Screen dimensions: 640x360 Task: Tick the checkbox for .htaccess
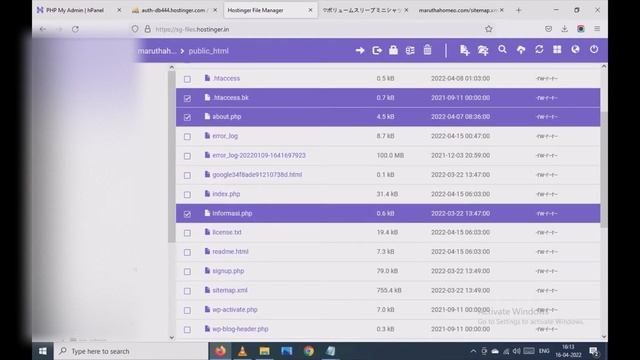pos(187,79)
